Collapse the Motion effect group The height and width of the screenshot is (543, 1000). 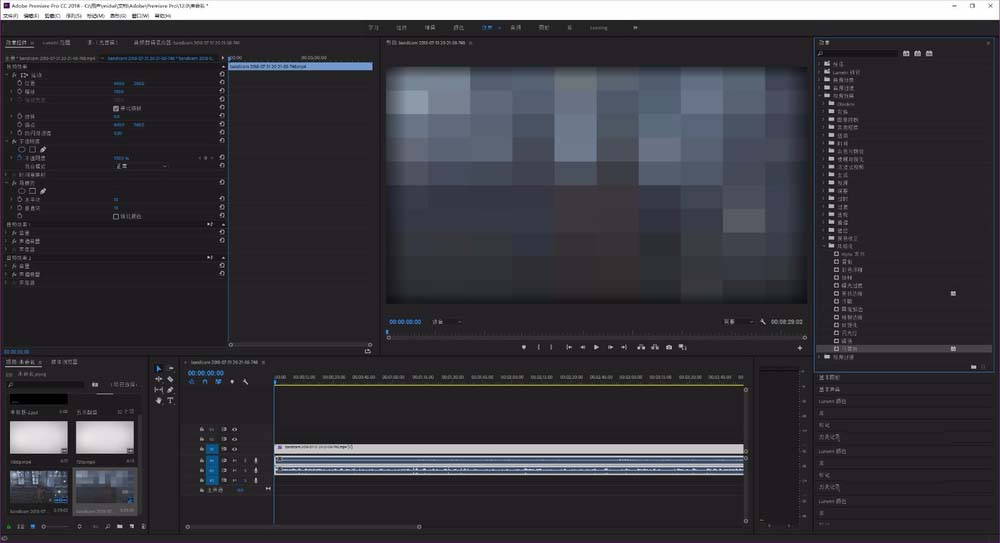[x=7, y=75]
